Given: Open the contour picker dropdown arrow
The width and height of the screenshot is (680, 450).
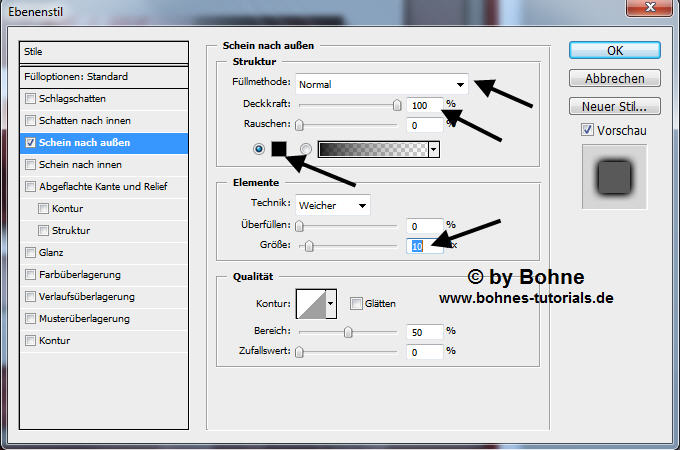Looking at the screenshot, I should [330, 303].
